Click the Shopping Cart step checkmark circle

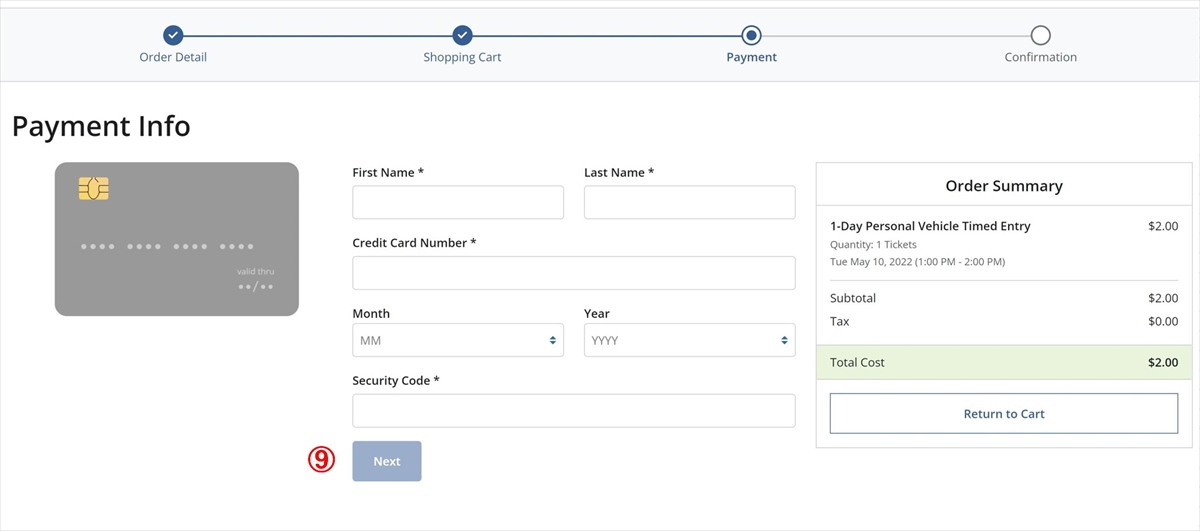click(462, 35)
